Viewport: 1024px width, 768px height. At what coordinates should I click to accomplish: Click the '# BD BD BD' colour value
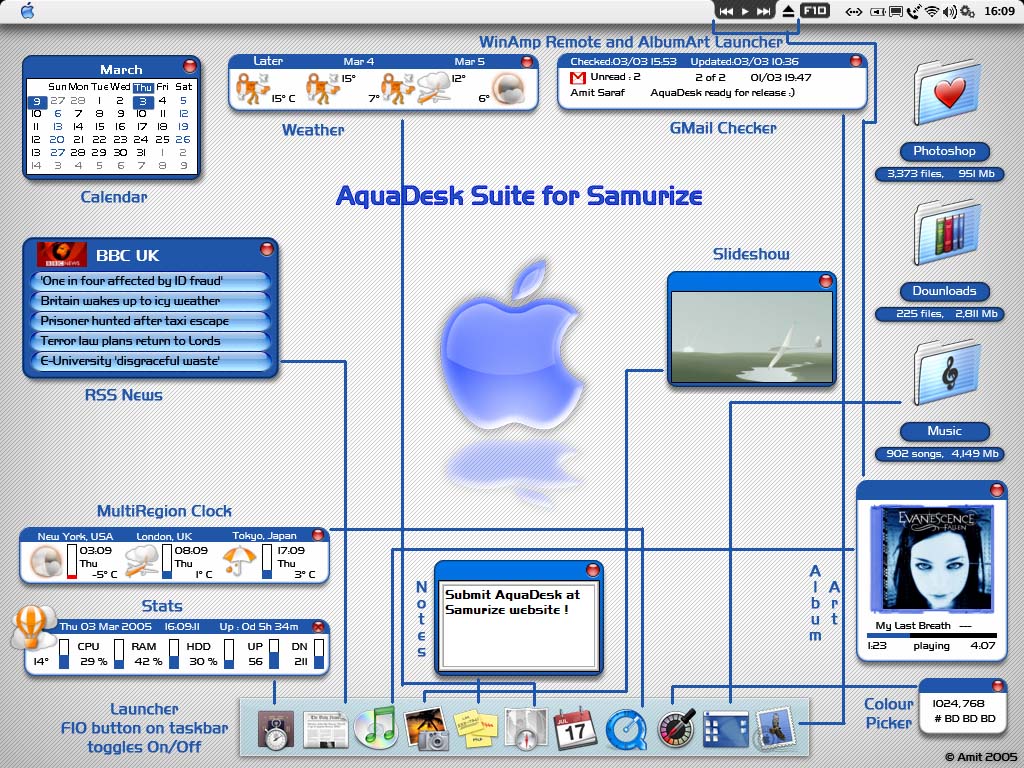click(965, 718)
